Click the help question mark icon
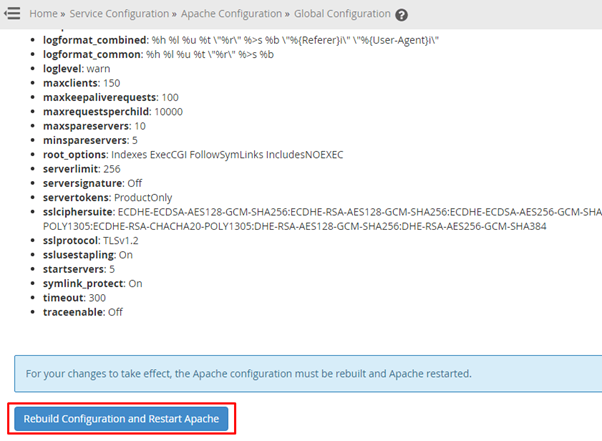602x441 pixels. [x=402, y=15]
